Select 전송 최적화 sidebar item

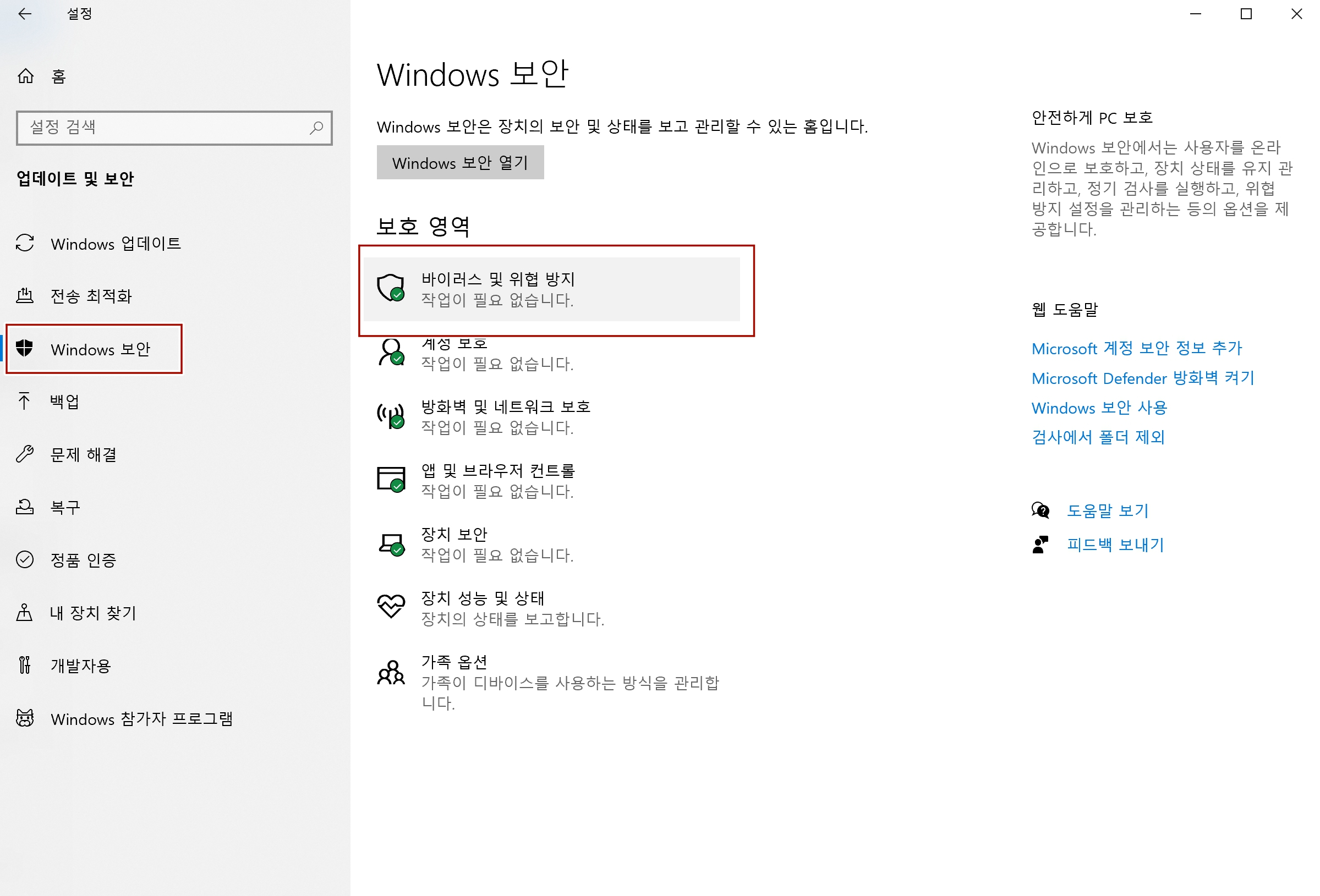click(91, 296)
